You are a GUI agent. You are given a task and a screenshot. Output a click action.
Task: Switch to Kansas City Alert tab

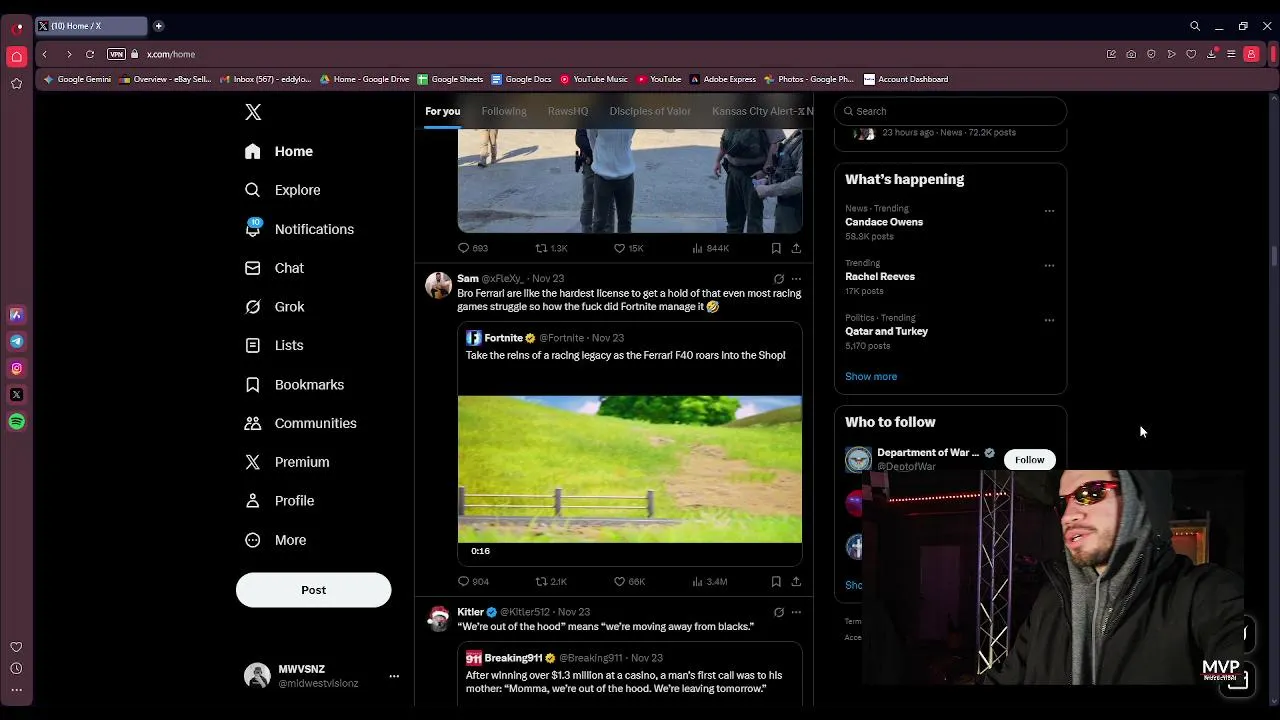(x=762, y=111)
